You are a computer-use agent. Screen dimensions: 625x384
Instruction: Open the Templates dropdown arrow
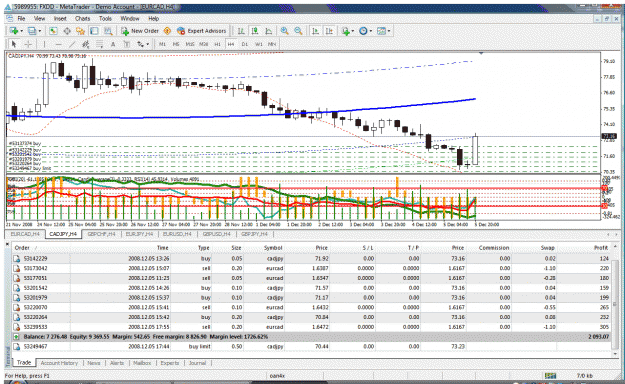tap(389, 31)
